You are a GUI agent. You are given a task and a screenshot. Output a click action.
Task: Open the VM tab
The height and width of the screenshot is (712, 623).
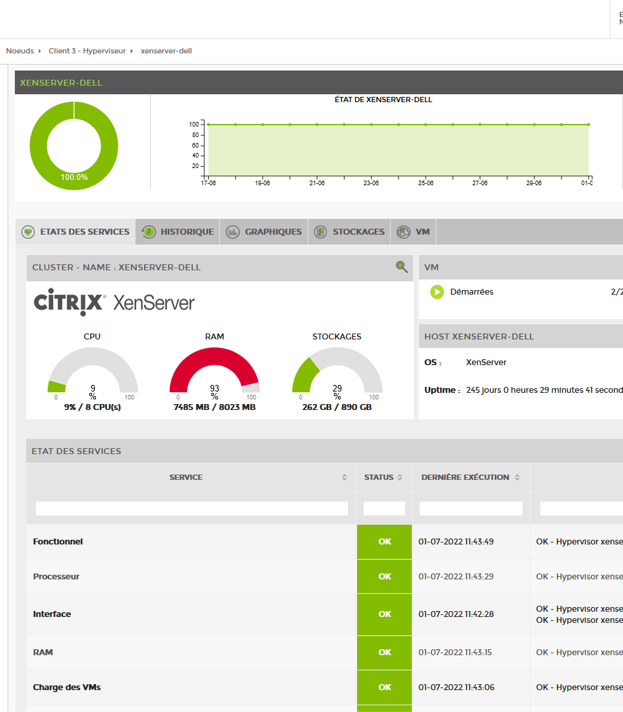[x=413, y=232]
